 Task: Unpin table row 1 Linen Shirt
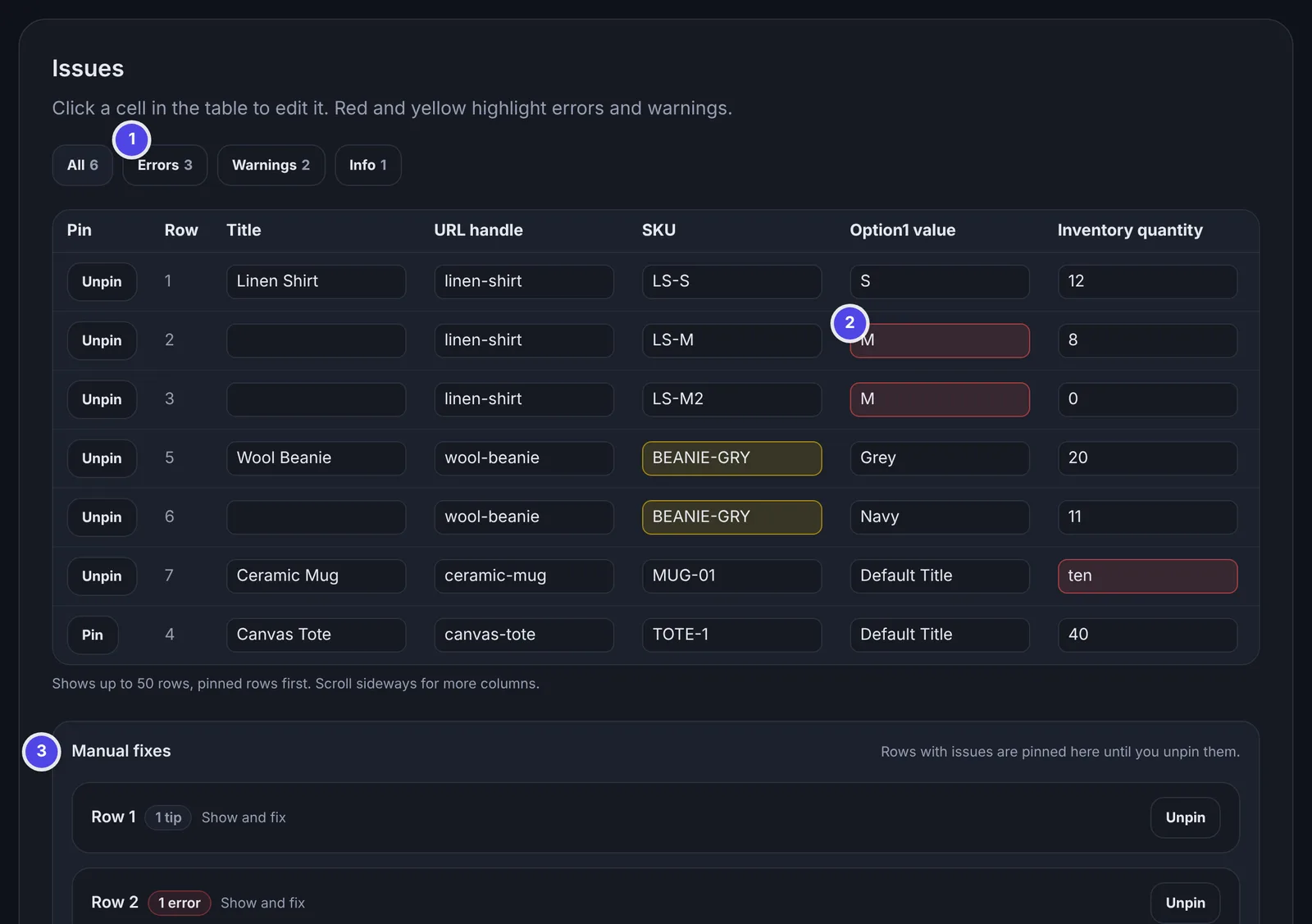[x=102, y=281]
